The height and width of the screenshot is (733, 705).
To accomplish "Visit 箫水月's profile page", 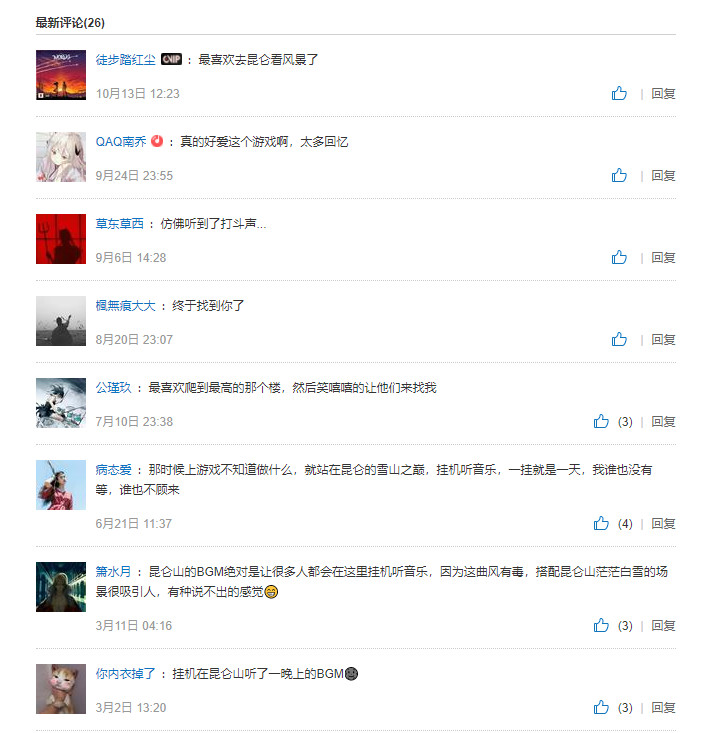I will coord(114,571).
